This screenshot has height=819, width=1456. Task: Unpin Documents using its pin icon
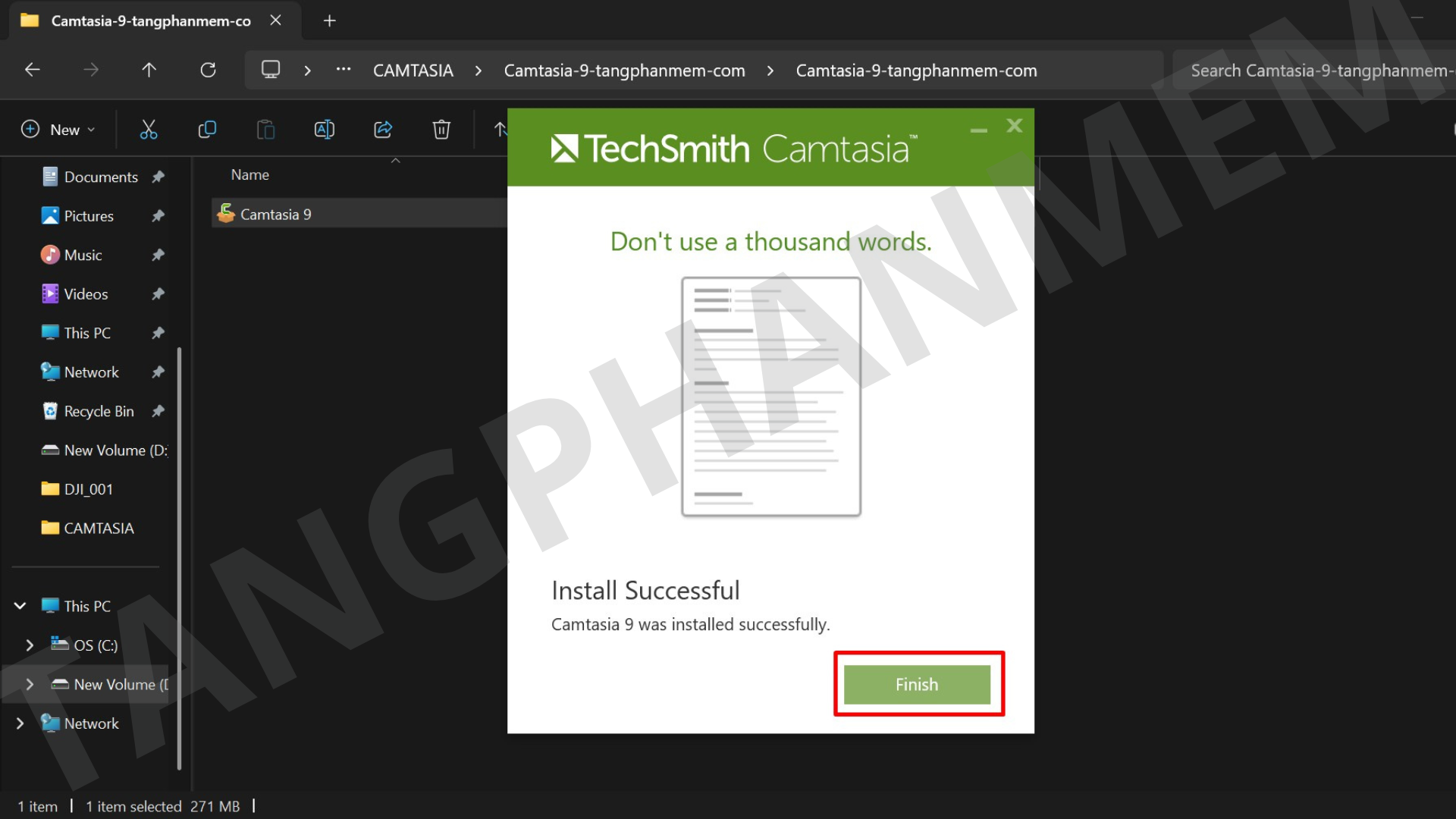click(158, 177)
